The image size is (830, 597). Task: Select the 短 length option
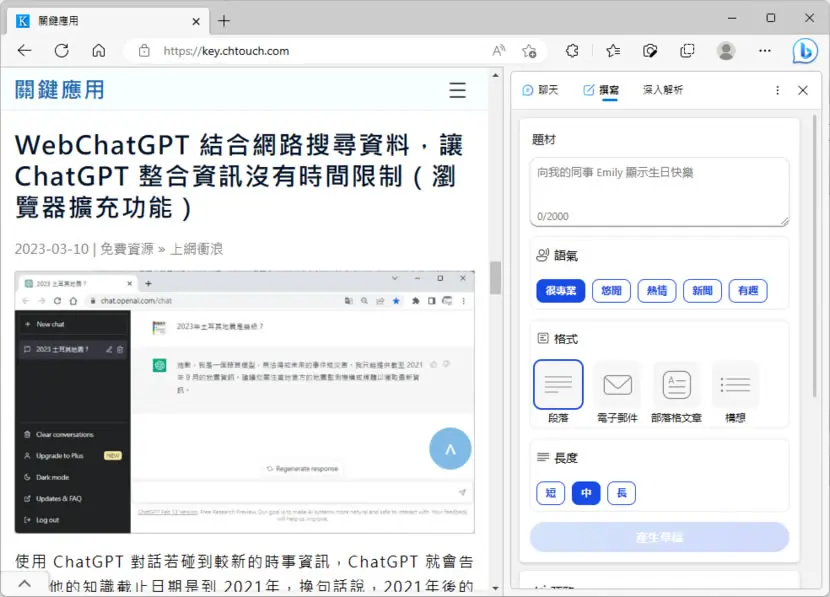[551, 493]
